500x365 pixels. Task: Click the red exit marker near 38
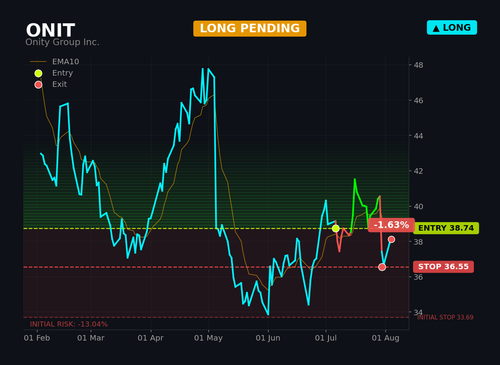click(391, 239)
